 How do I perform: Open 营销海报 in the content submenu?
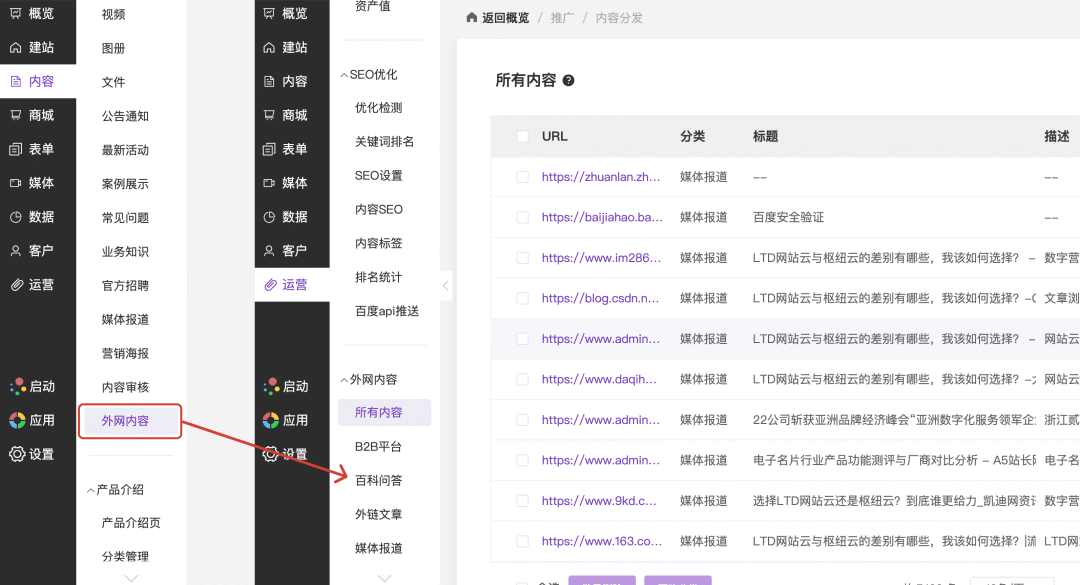(125, 353)
